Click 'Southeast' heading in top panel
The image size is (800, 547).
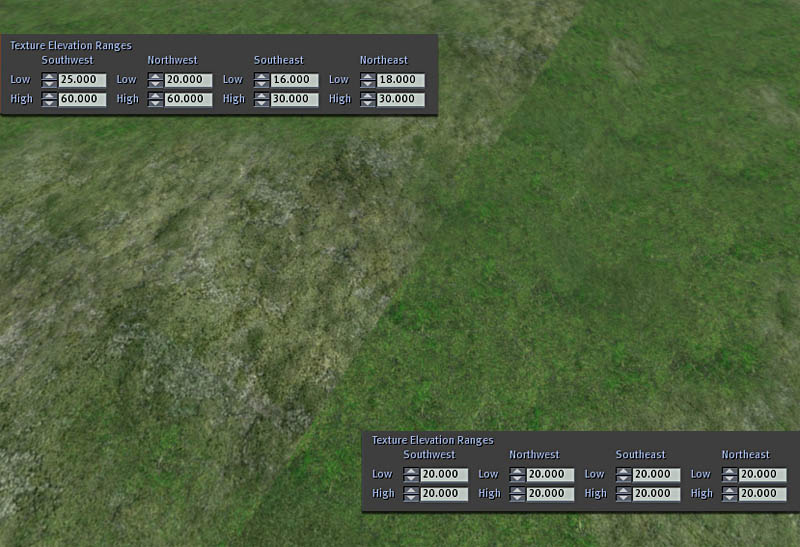click(x=279, y=60)
